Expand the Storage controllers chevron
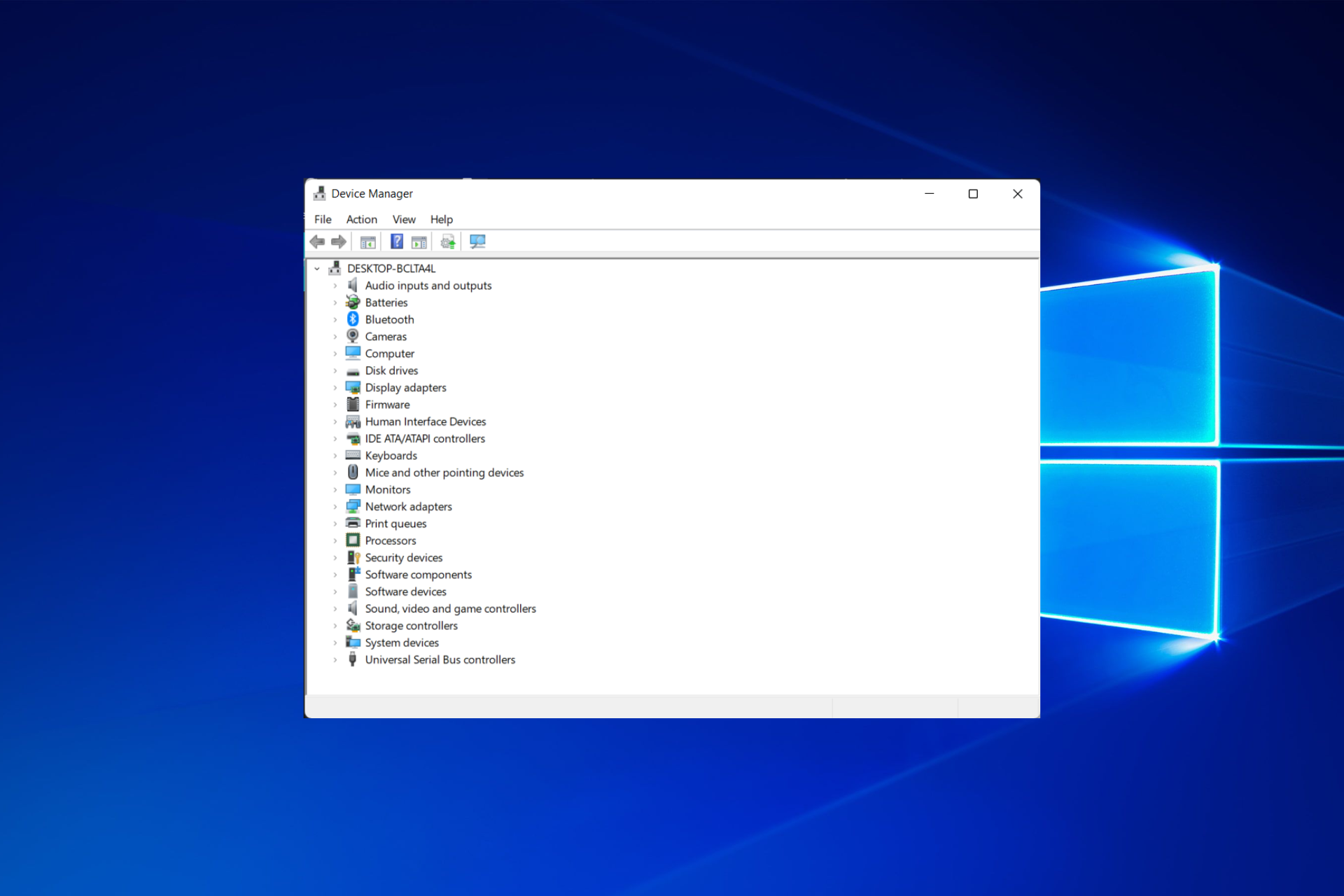The height and width of the screenshot is (896, 1344). tap(335, 626)
